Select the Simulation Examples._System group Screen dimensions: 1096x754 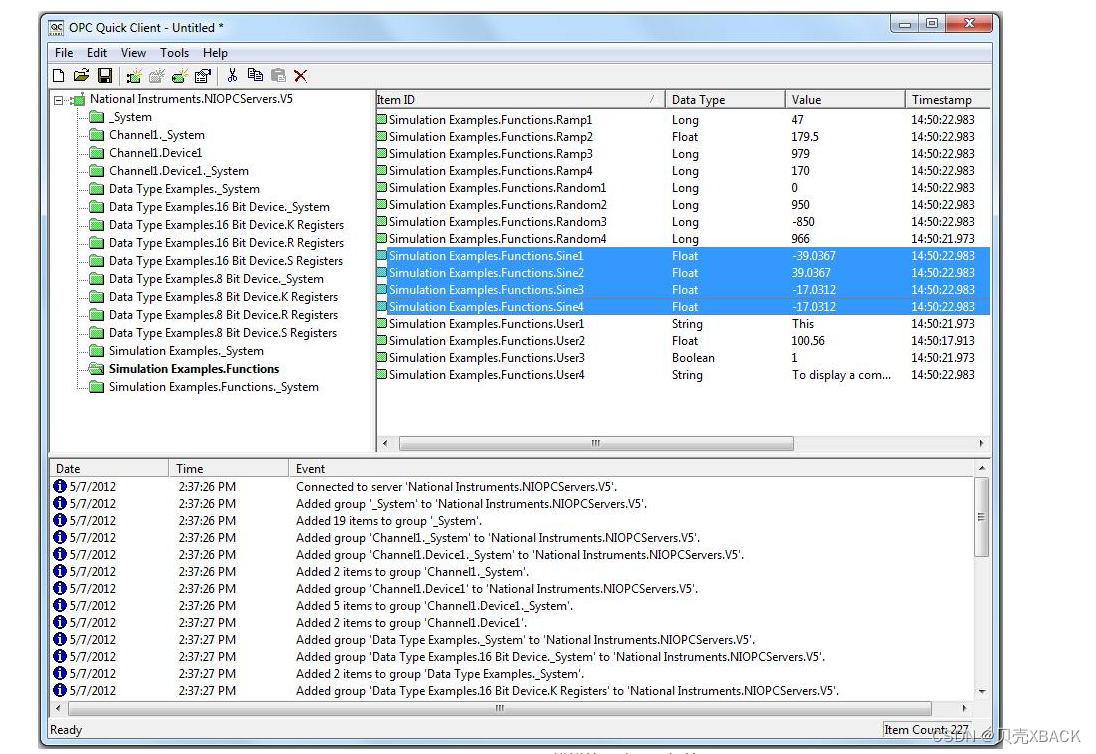186,351
